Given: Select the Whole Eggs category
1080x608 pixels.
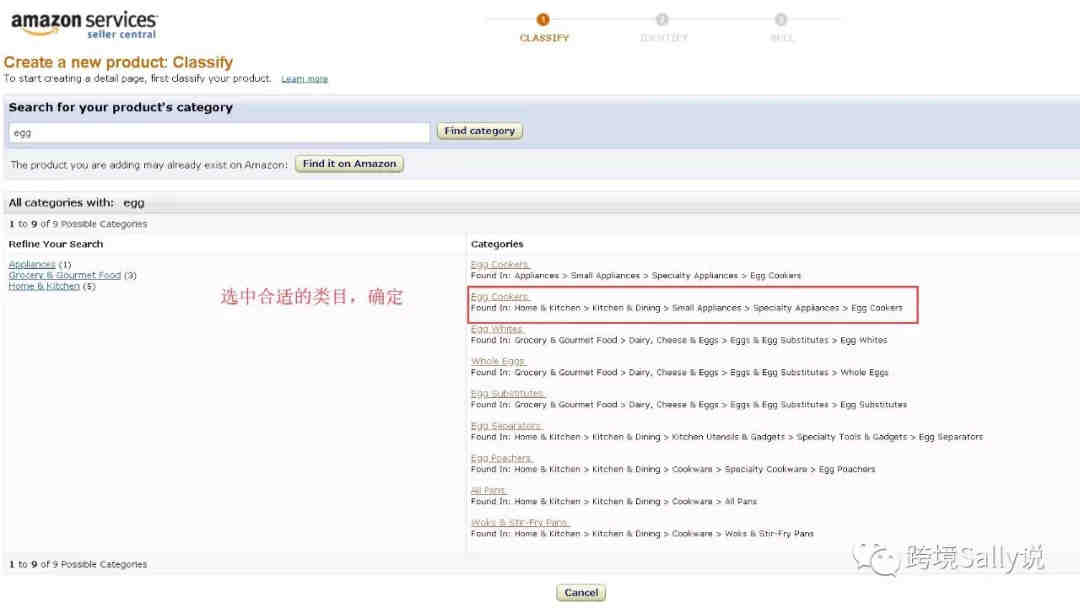Looking at the screenshot, I should click(499, 361).
